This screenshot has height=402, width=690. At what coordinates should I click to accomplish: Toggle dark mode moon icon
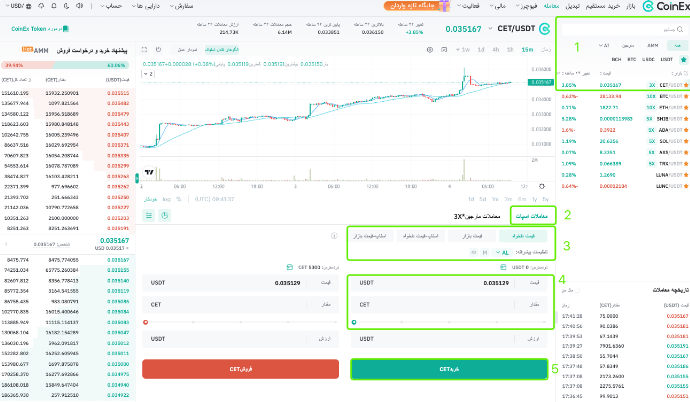point(66,6)
